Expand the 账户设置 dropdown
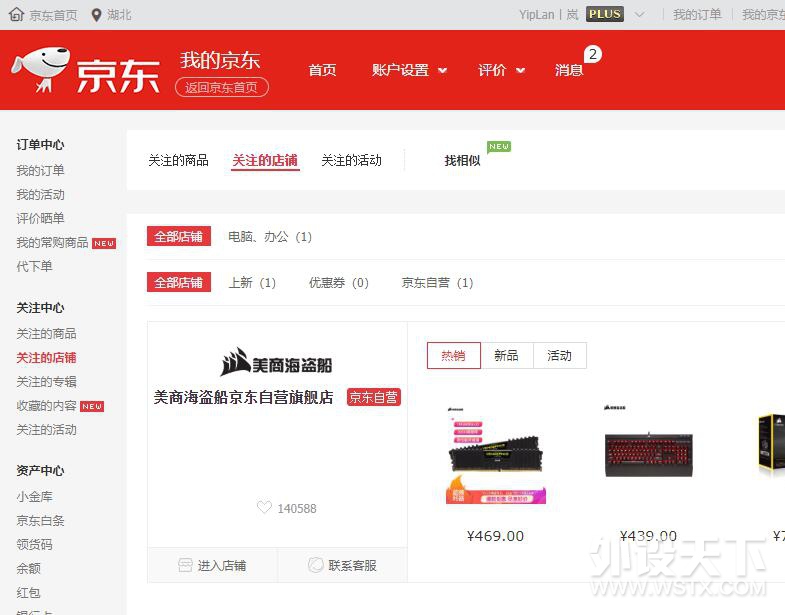This screenshot has width=785, height=615. click(409, 70)
